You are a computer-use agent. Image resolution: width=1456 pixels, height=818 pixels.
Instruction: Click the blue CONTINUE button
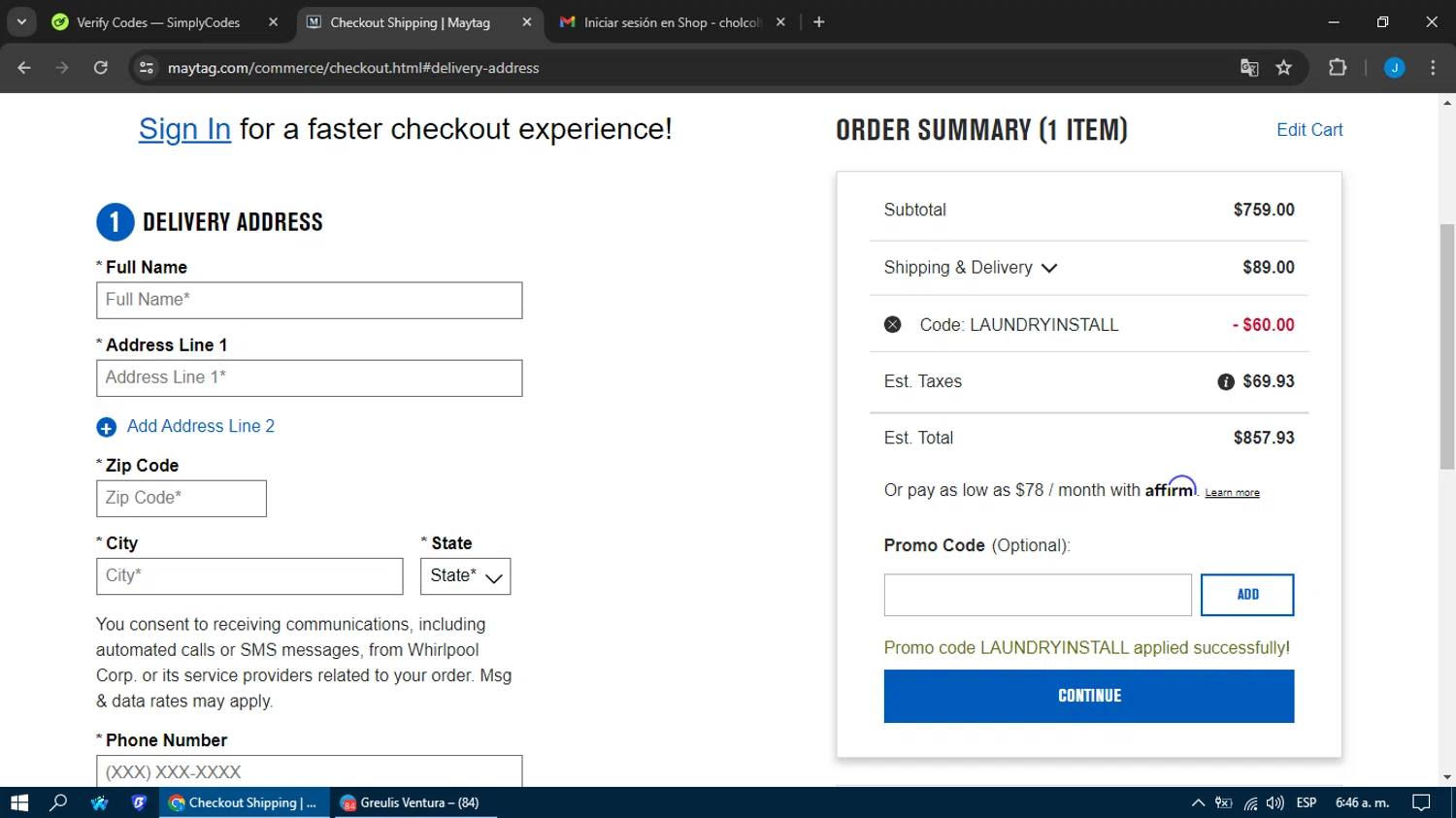(1089, 696)
